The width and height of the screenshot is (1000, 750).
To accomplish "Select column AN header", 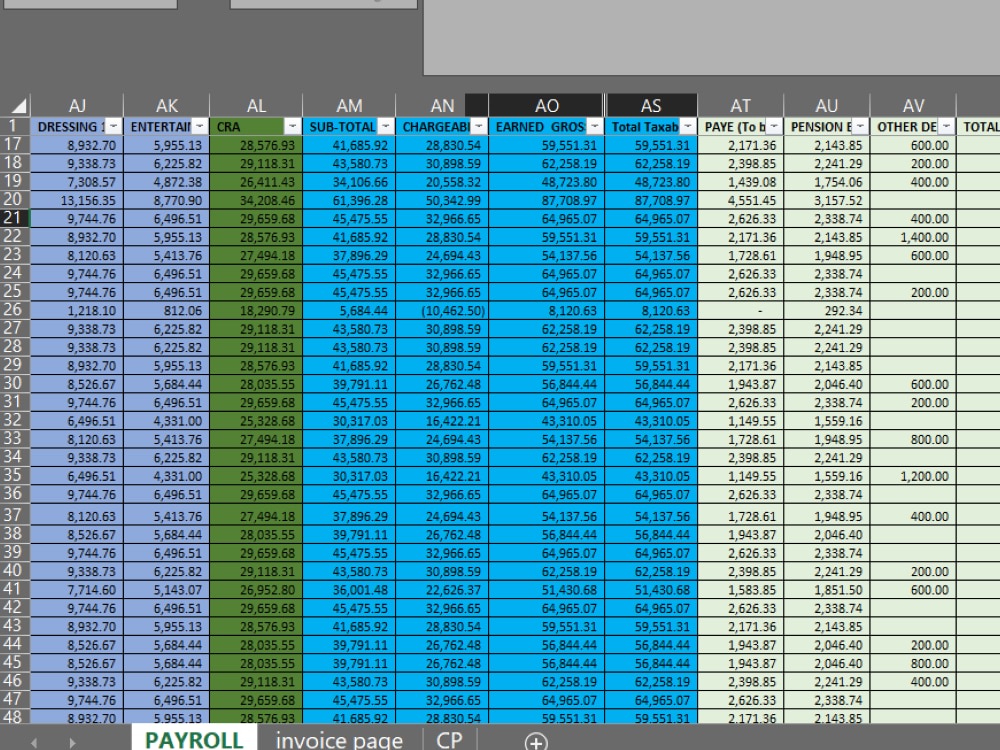I will [442, 105].
